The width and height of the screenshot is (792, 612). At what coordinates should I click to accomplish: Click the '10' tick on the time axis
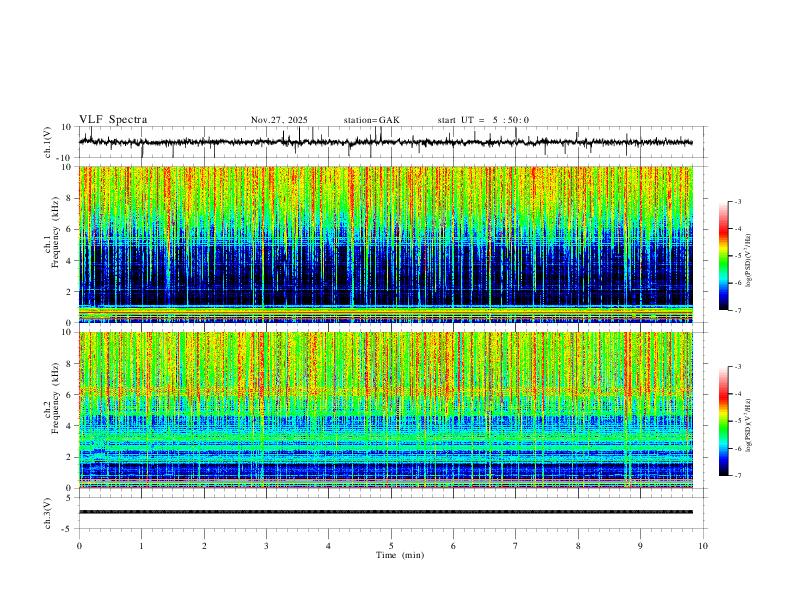(x=703, y=546)
